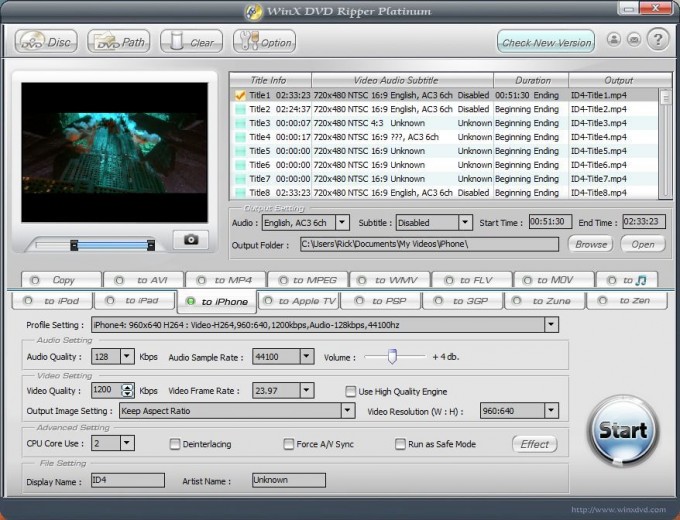Enable the Deinterlacing option
Viewport: 680px width, 520px height.
pos(175,444)
